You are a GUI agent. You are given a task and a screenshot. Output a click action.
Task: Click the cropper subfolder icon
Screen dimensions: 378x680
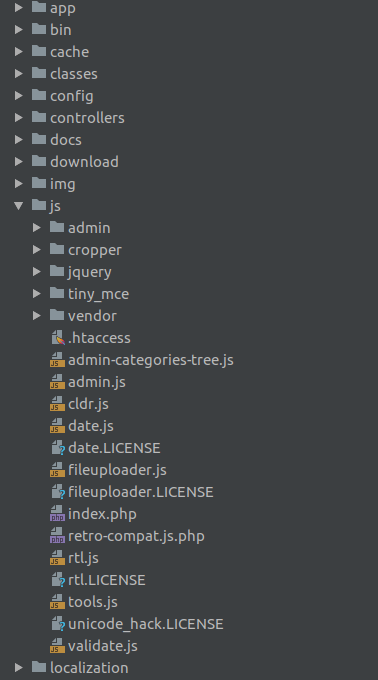57,249
